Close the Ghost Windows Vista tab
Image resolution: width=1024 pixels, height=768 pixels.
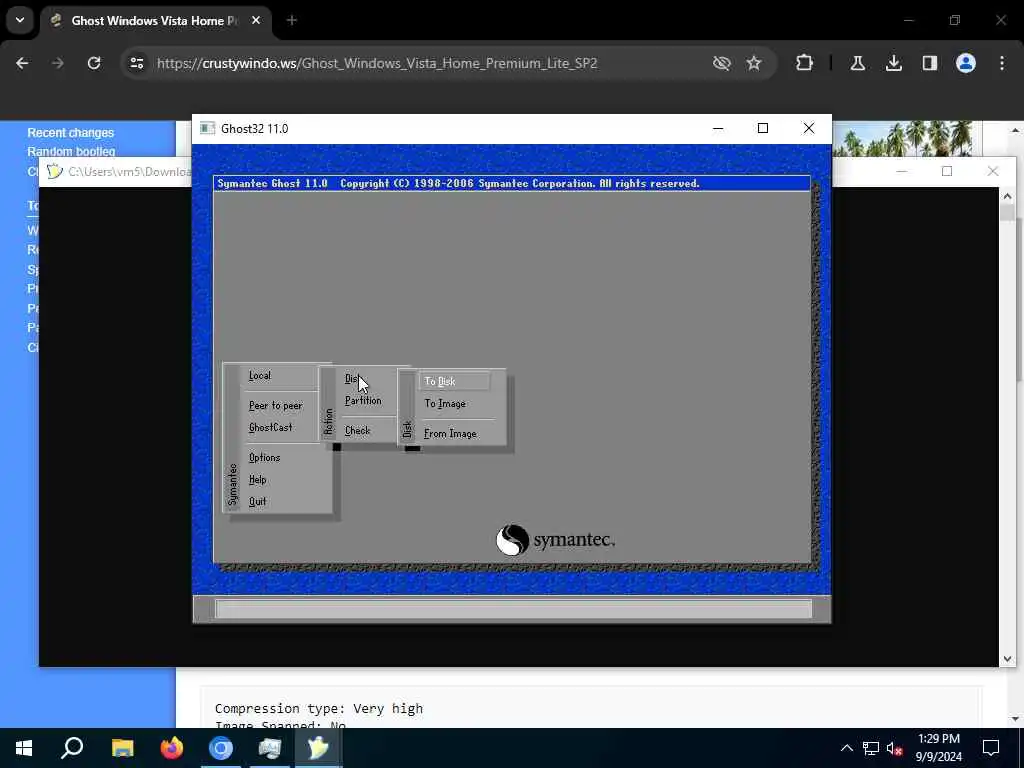pyautogui.click(x=256, y=20)
